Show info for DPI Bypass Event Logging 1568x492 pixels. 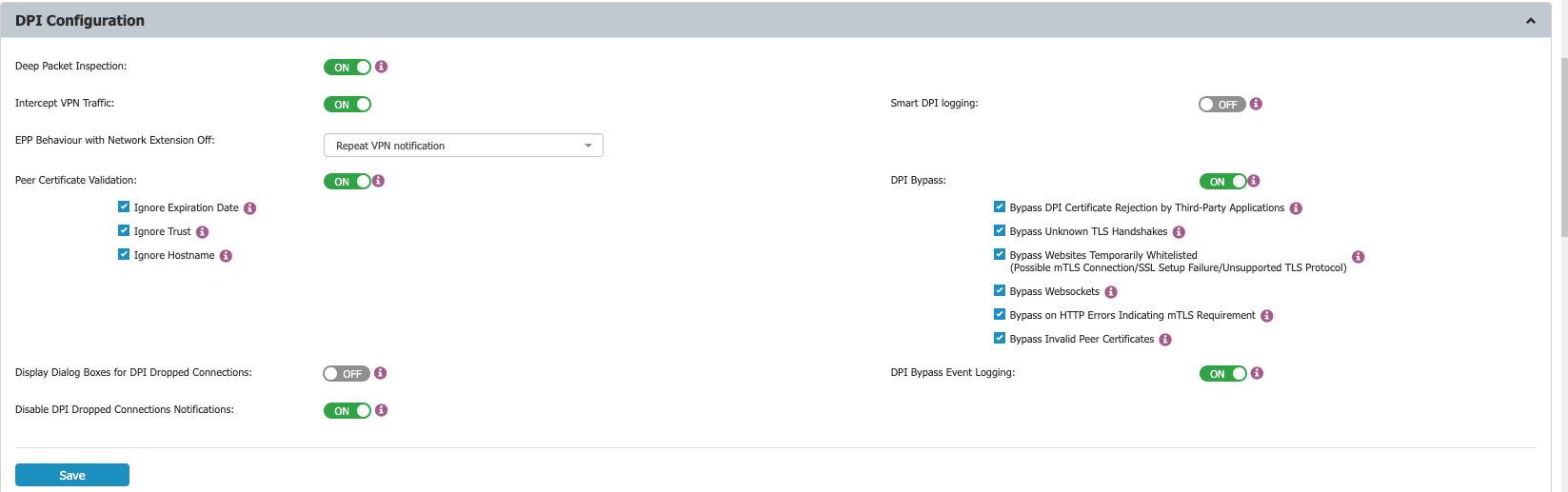(1257, 373)
